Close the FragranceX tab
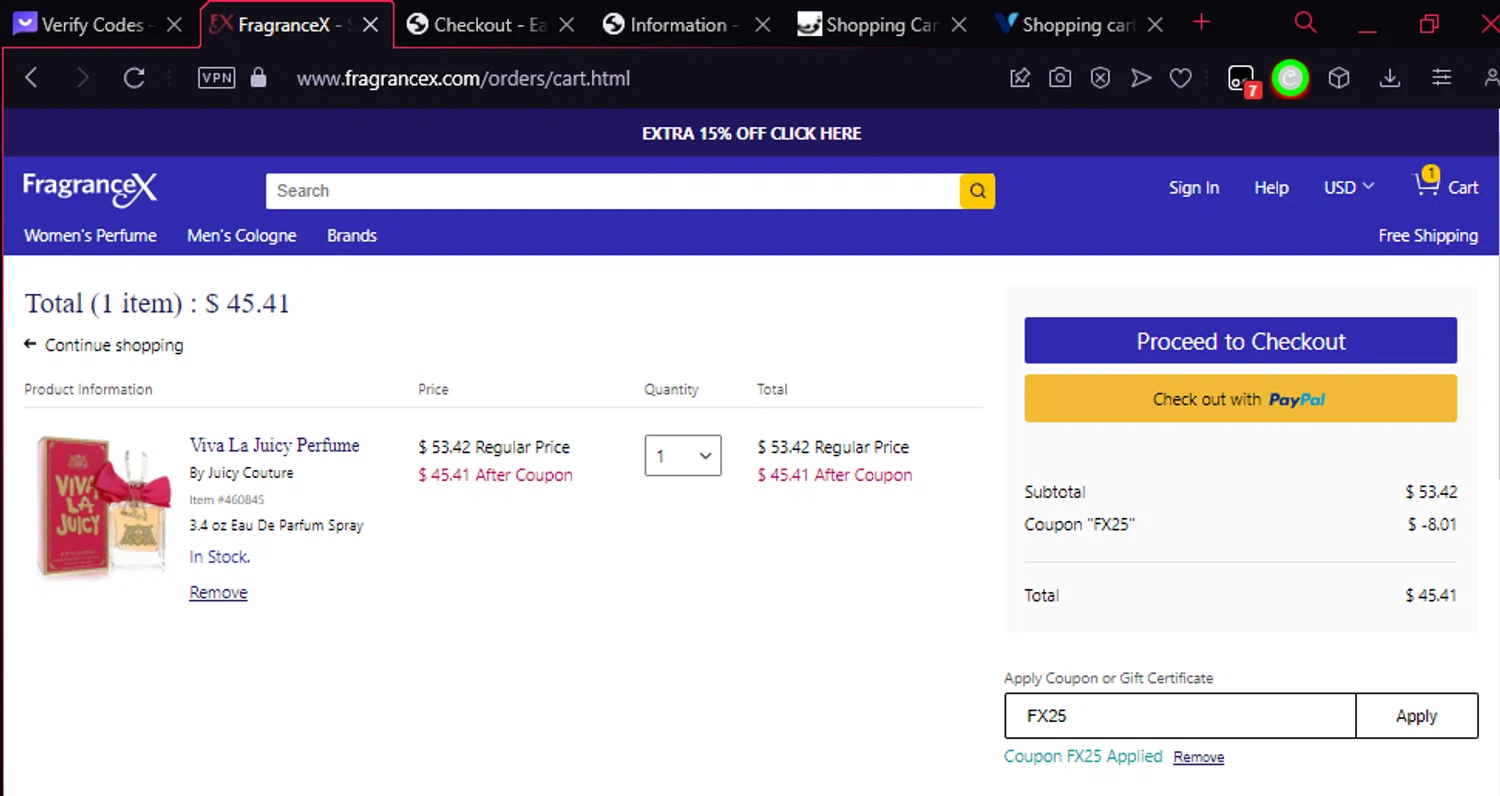 370,25
